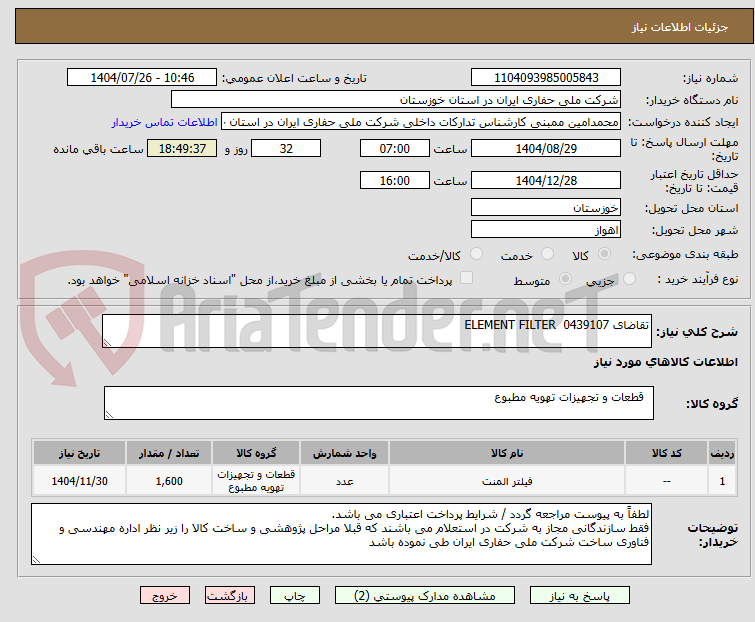The image size is (755, 622).
Task: Click the واحد شمارش column header
Action: pos(345,453)
